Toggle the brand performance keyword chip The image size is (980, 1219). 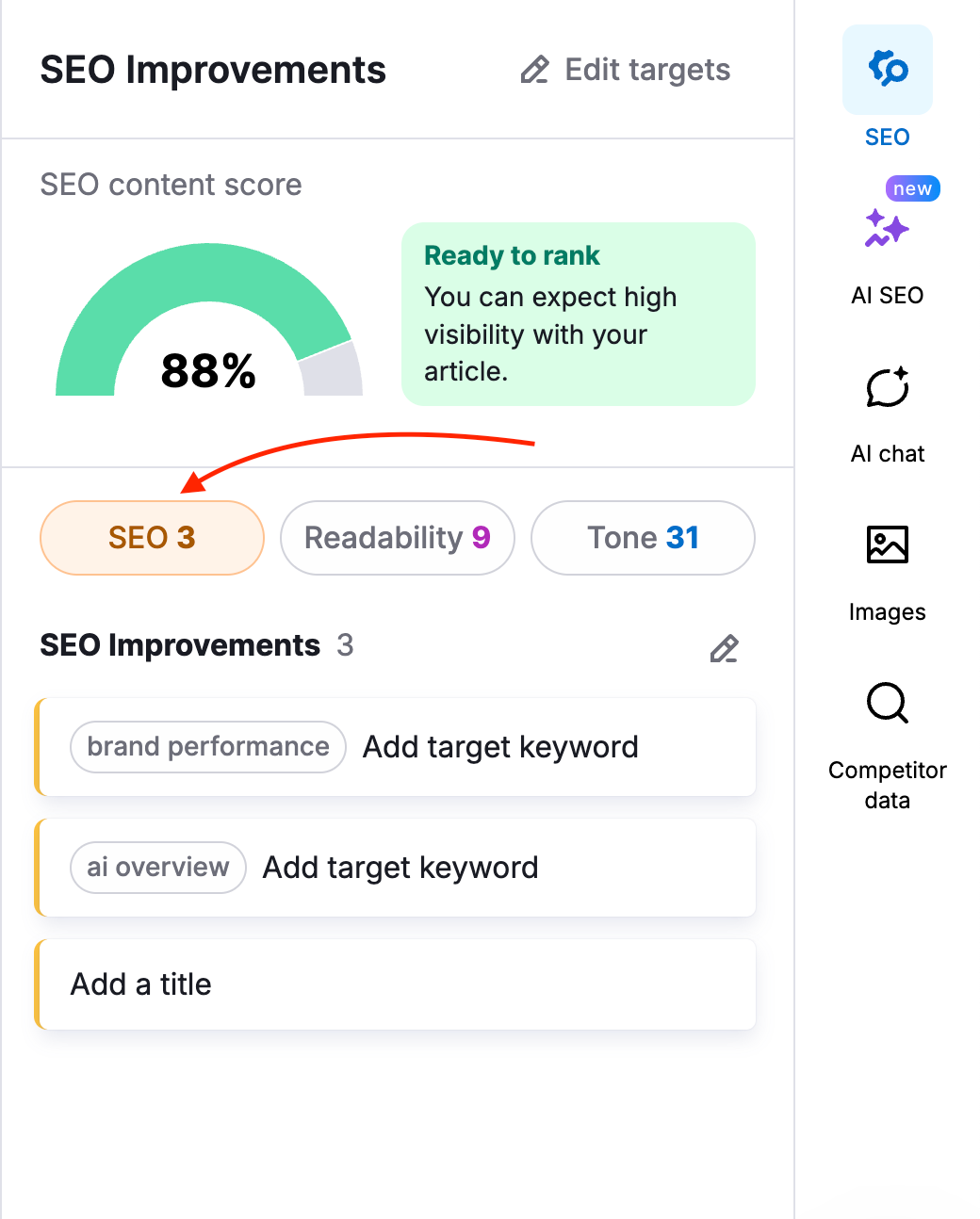[207, 746]
